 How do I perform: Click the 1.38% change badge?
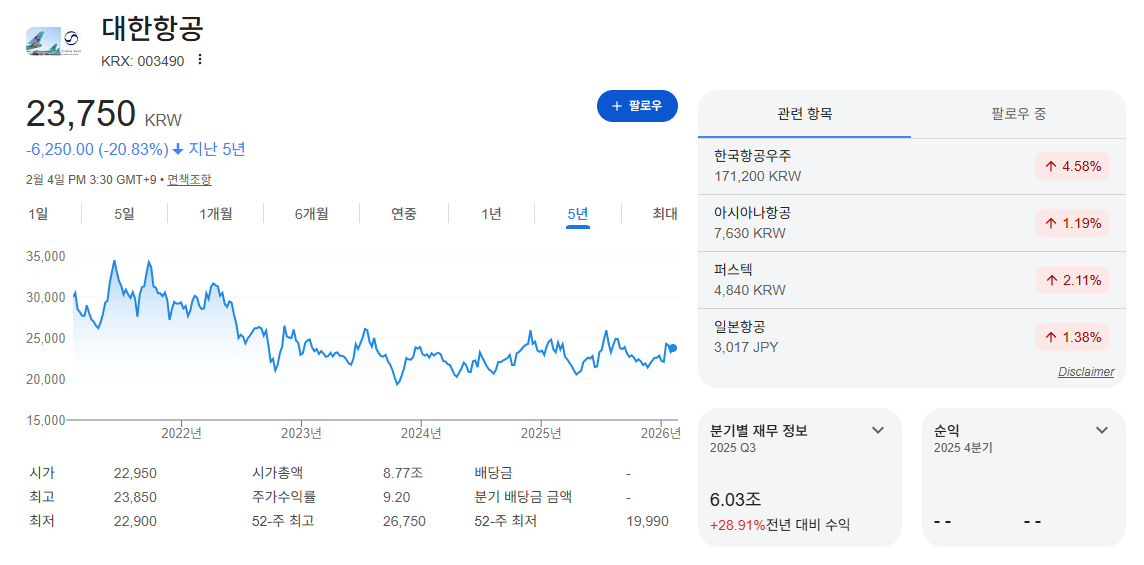pyautogui.click(x=1072, y=337)
